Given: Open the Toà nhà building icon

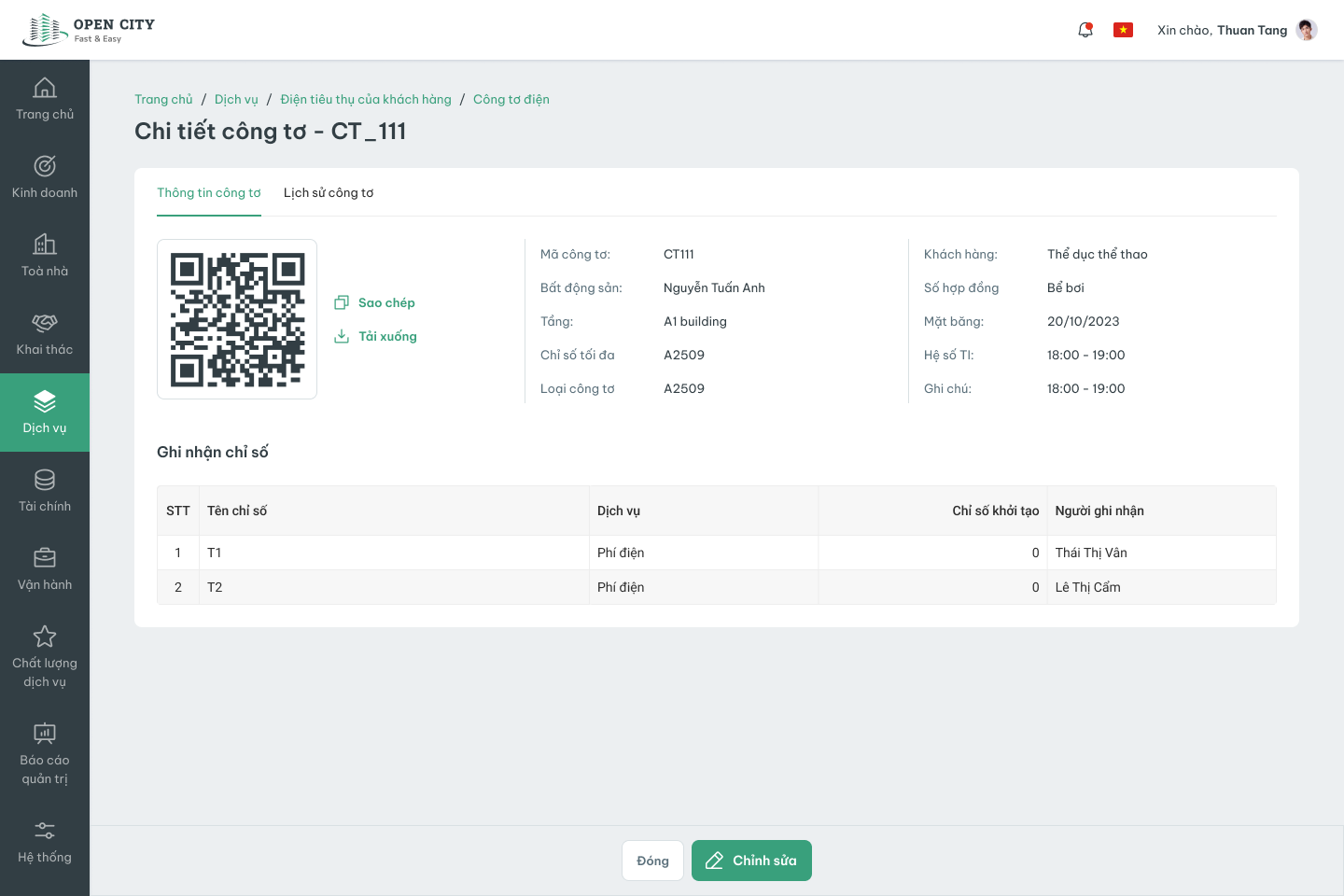Looking at the screenshot, I should coord(45,245).
